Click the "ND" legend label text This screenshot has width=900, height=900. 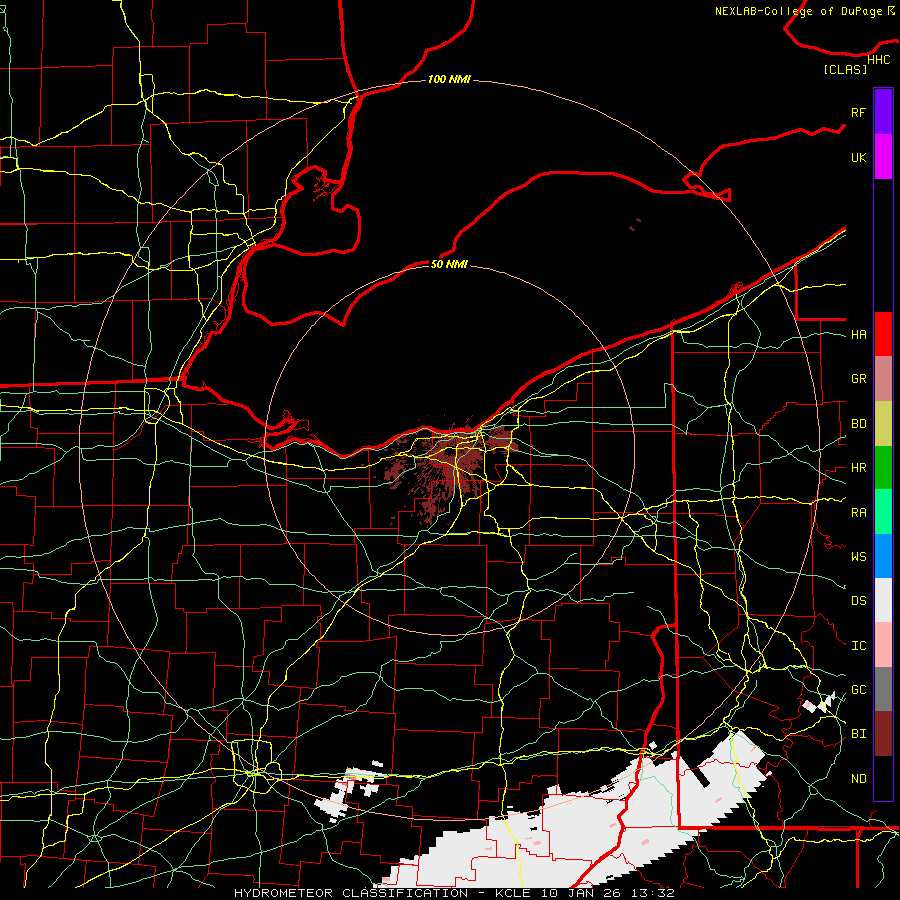pos(858,779)
